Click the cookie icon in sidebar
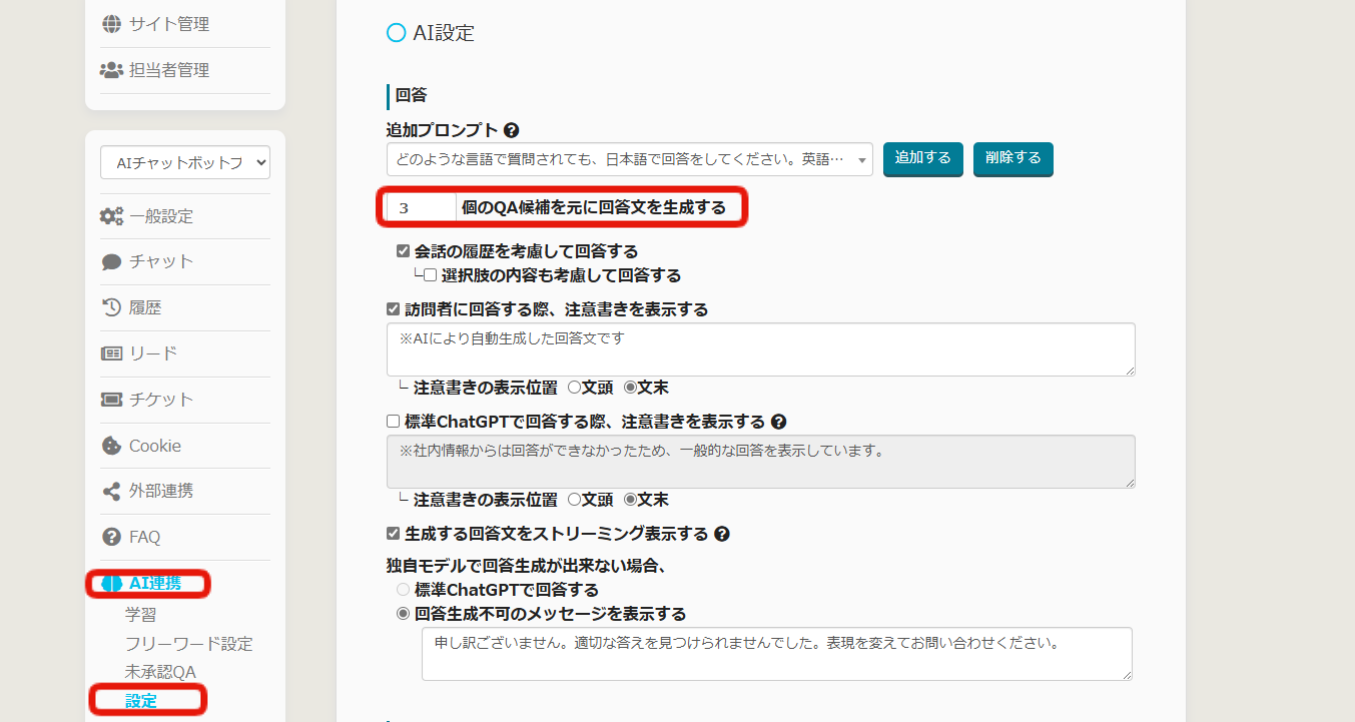 click(x=112, y=446)
